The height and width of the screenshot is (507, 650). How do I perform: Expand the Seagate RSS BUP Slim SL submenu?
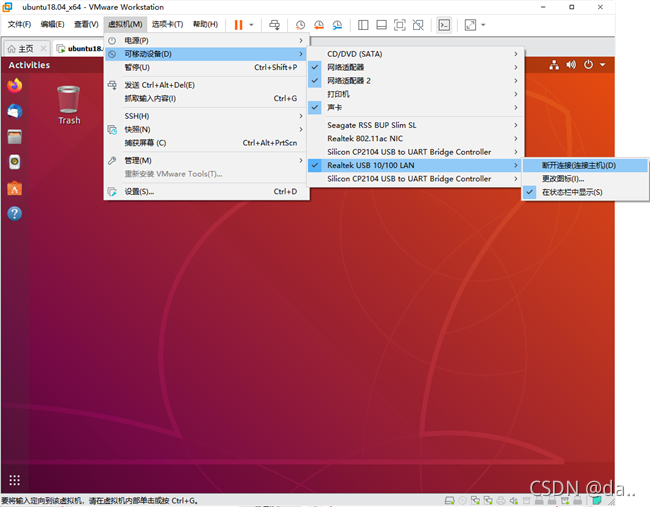point(415,125)
